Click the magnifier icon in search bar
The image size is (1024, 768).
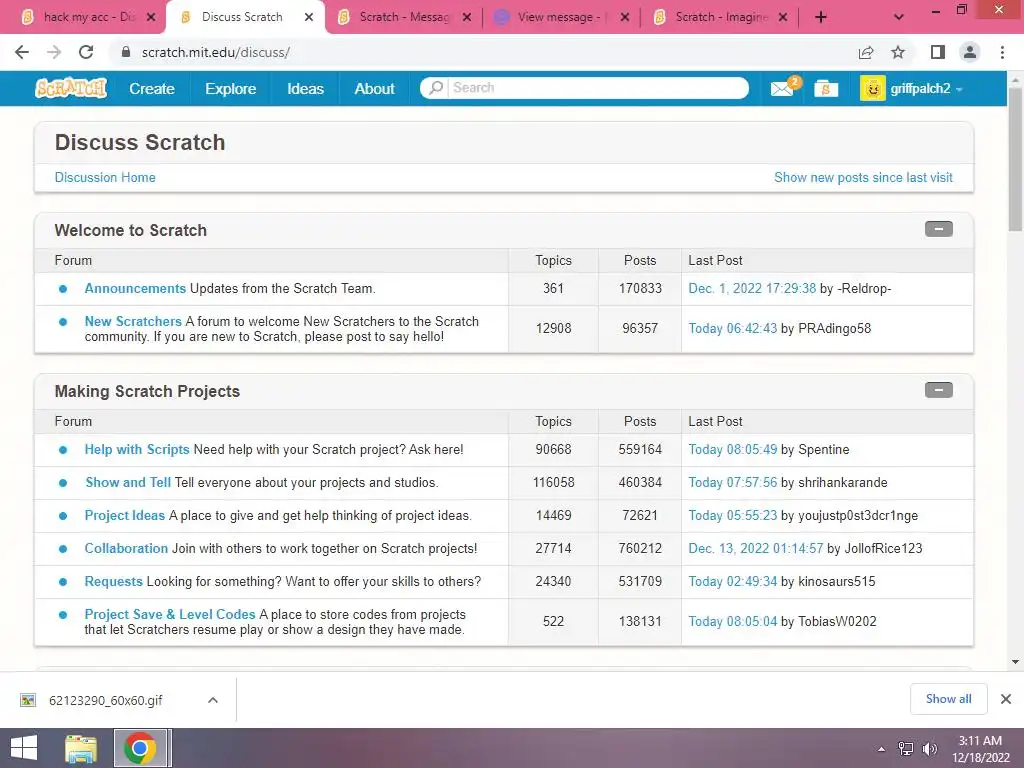point(436,88)
